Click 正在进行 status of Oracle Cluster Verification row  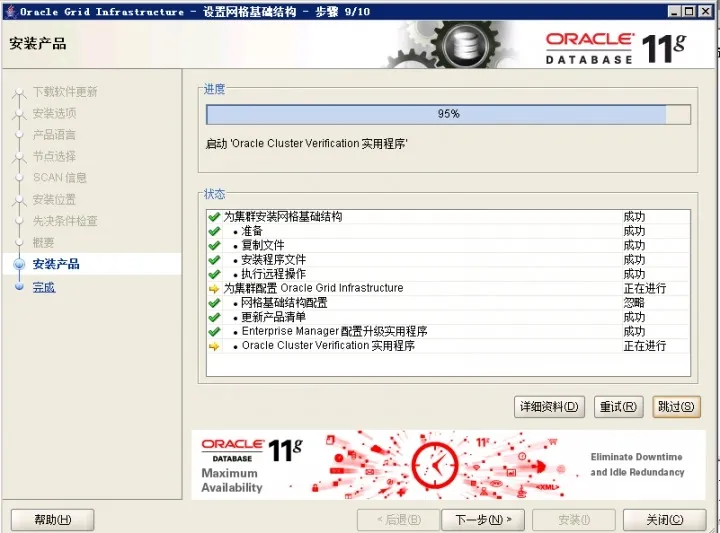coord(645,346)
